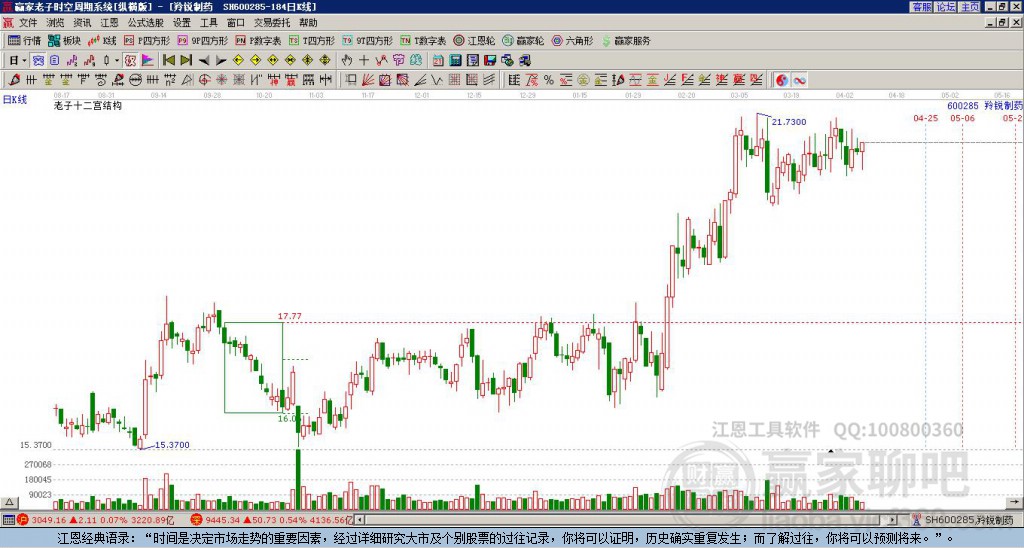Open the 9T四方形 tool
Screen dimensions: 1024x548
[x=368, y=40]
